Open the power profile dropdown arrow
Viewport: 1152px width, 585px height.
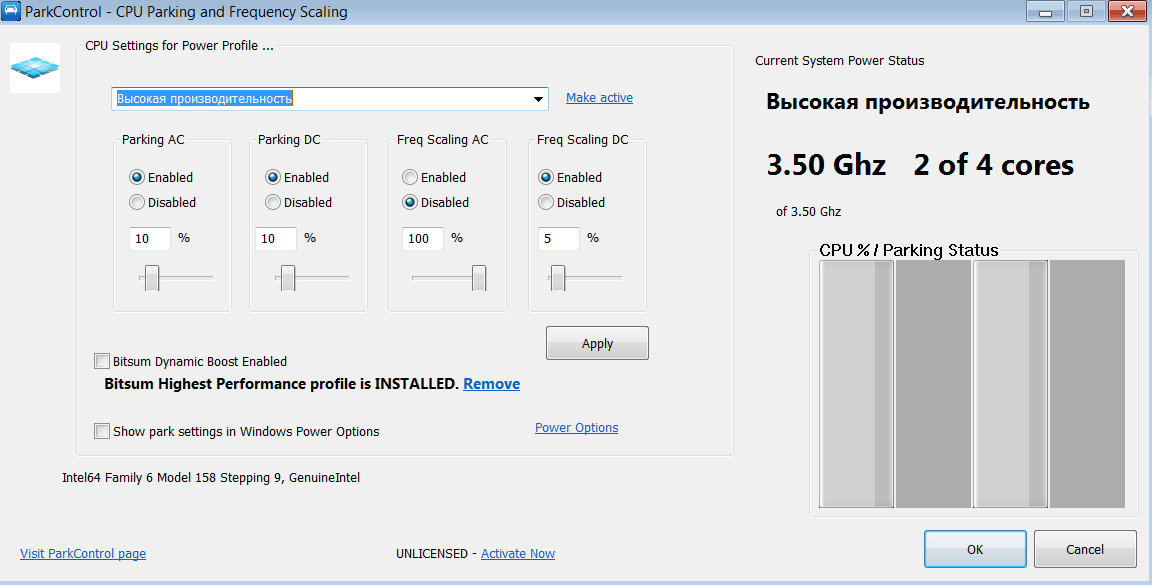[539, 98]
